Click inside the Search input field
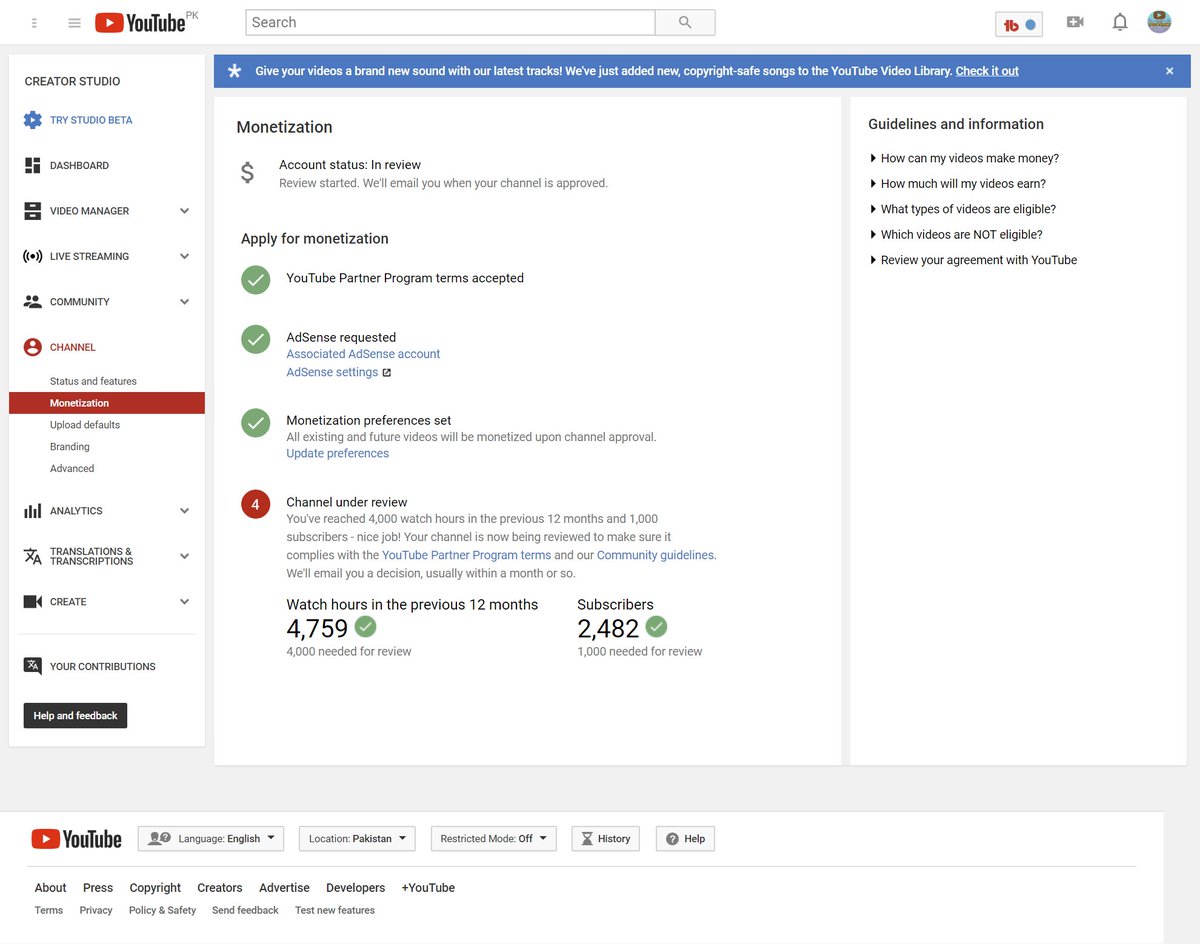Screen dimensions: 1200x944 coord(450,22)
